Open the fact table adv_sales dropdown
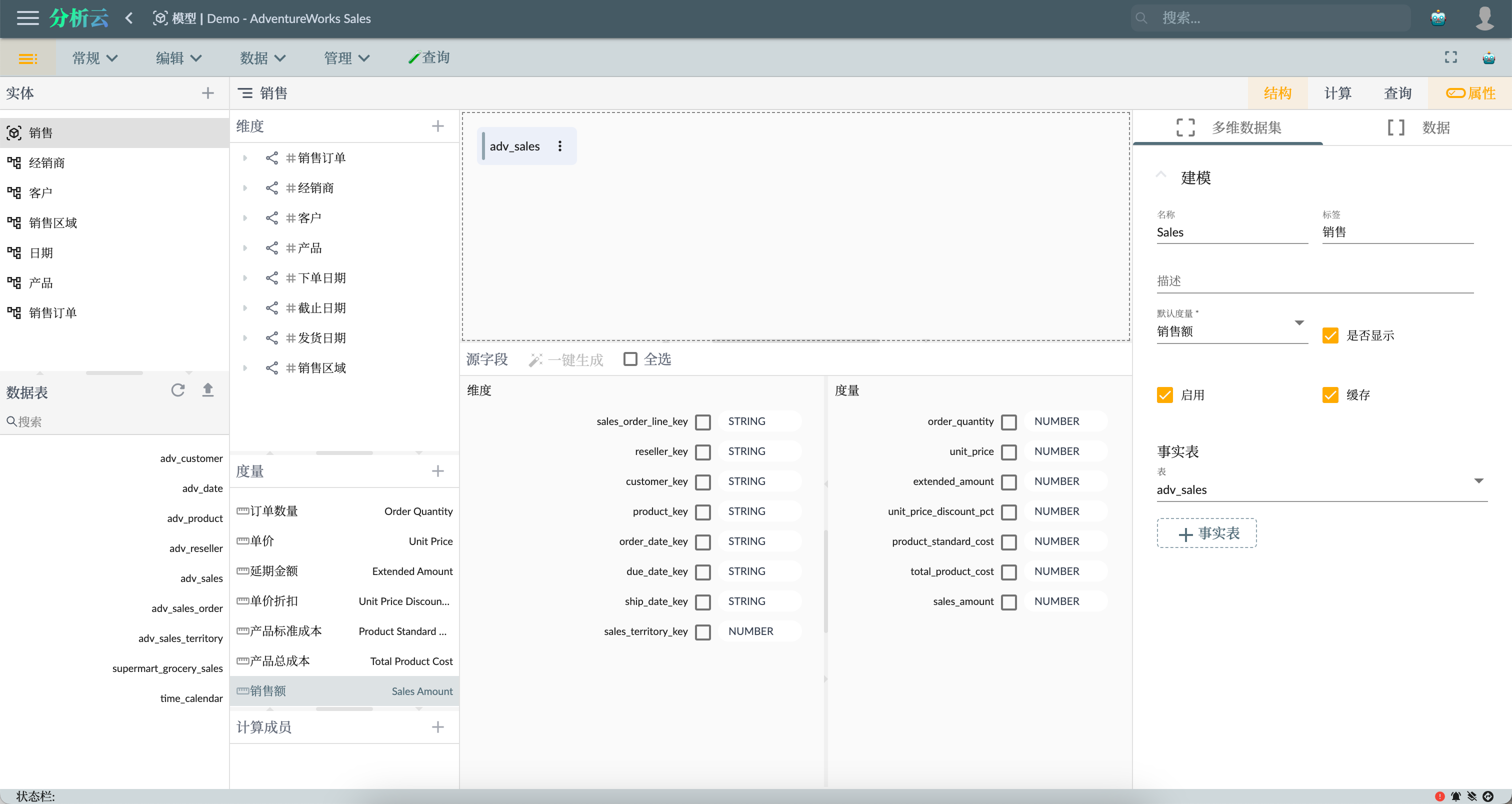This screenshot has height=804, width=1512. click(x=1320, y=489)
